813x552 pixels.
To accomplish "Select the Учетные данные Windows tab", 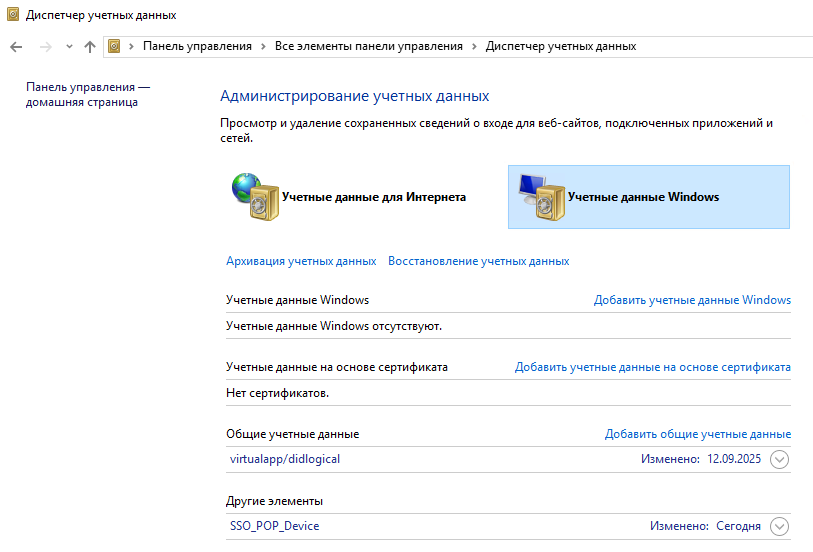I will [x=643, y=197].
